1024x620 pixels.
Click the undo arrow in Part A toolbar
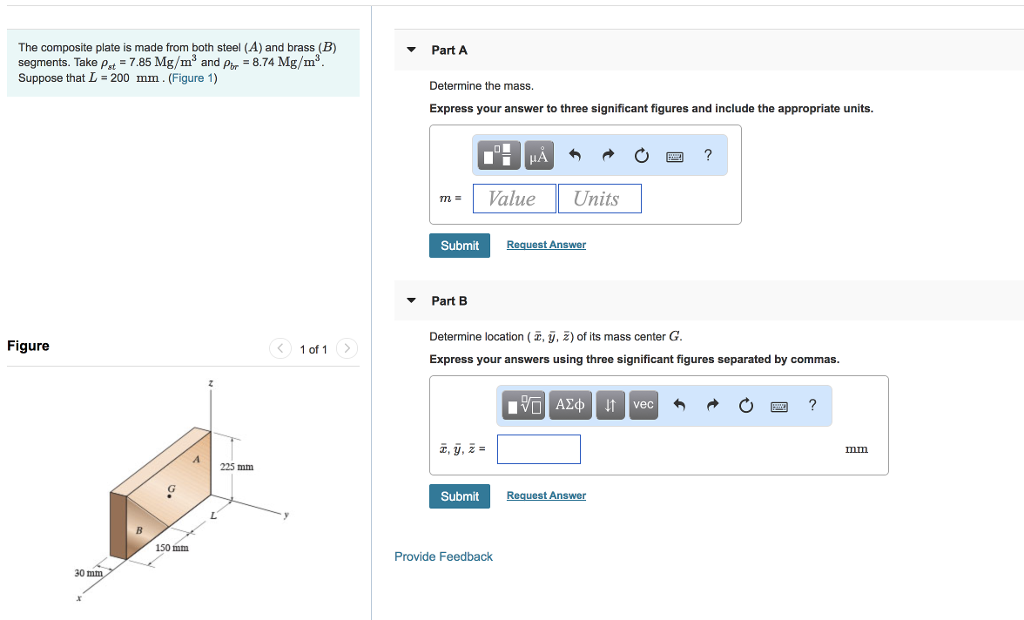pos(575,154)
